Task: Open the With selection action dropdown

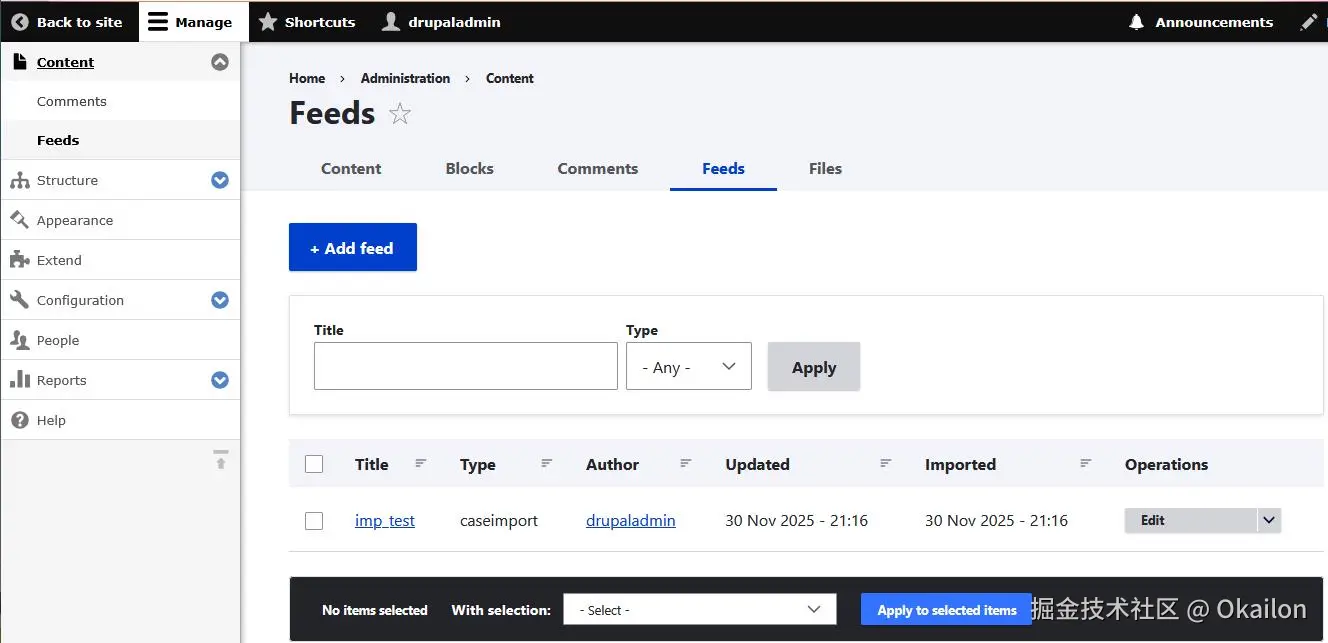Action: 700,610
